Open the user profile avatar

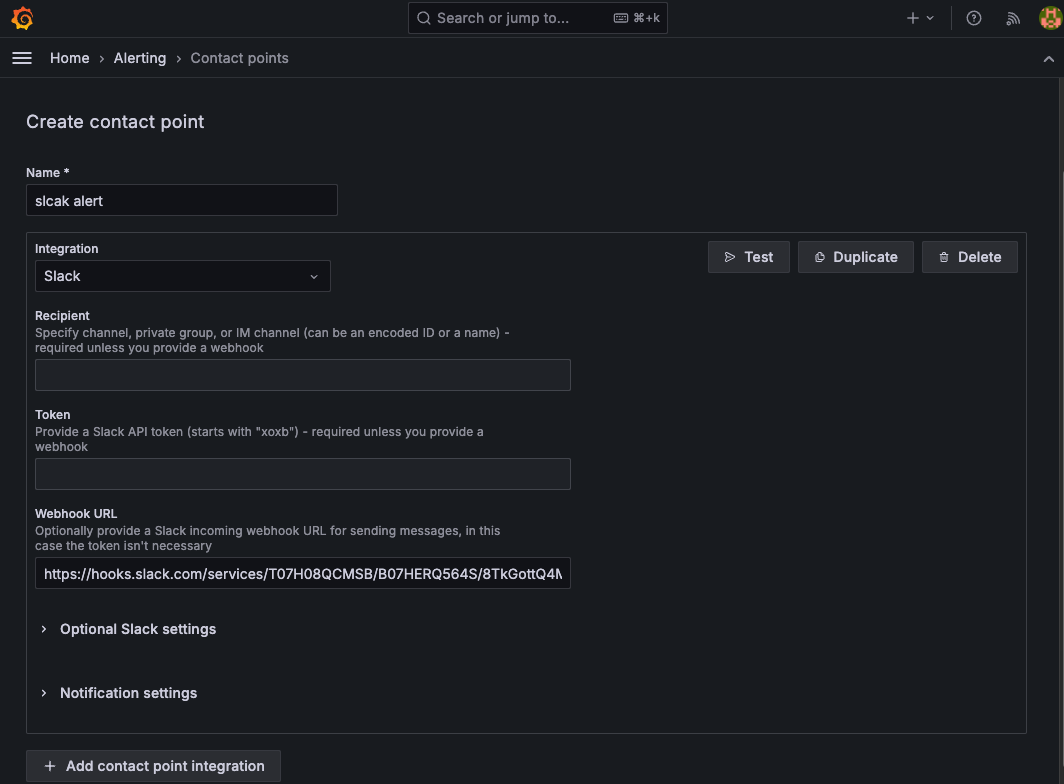pos(1050,18)
